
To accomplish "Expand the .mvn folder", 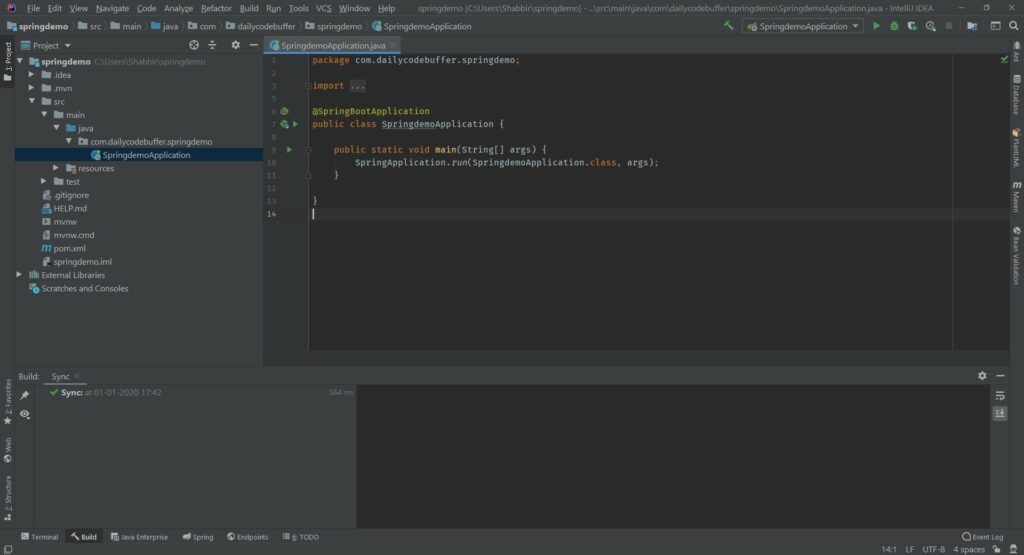I will click(x=31, y=88).
